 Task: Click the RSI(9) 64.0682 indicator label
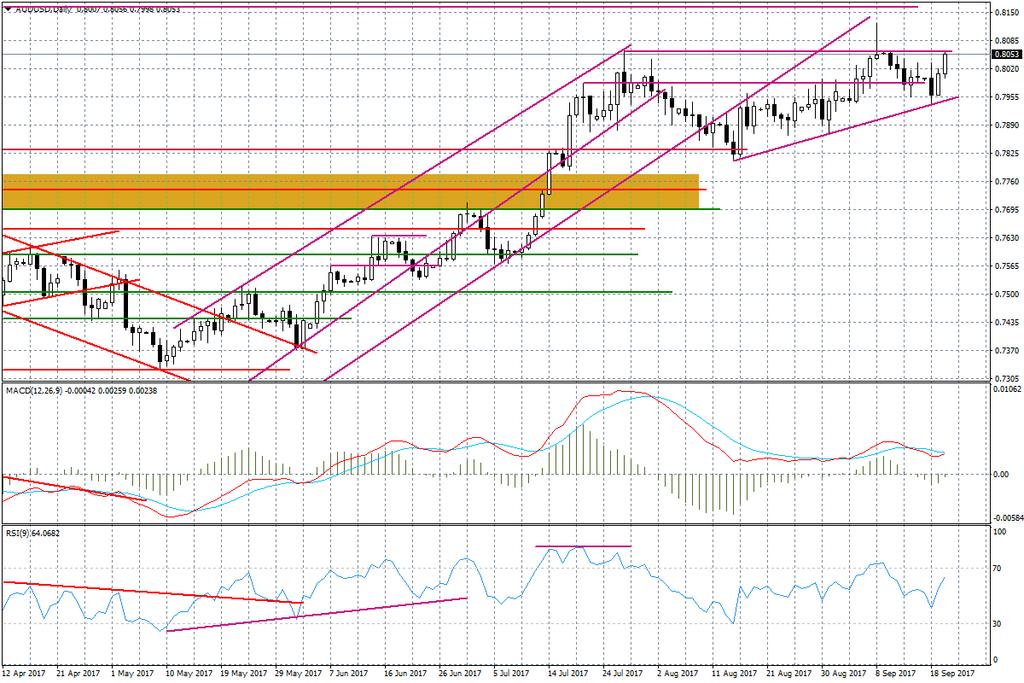click(x=33, y=533)
